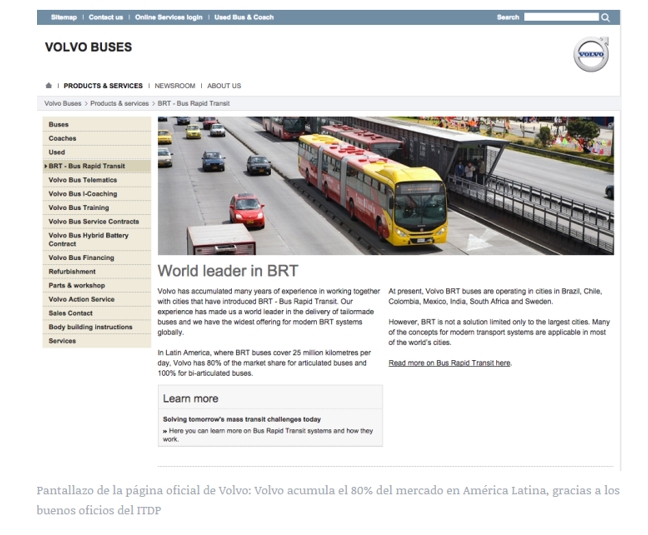The height and width of the screenshot is (535, 648).
Task: Click inside the Search input field
Action: pos(560,17)
